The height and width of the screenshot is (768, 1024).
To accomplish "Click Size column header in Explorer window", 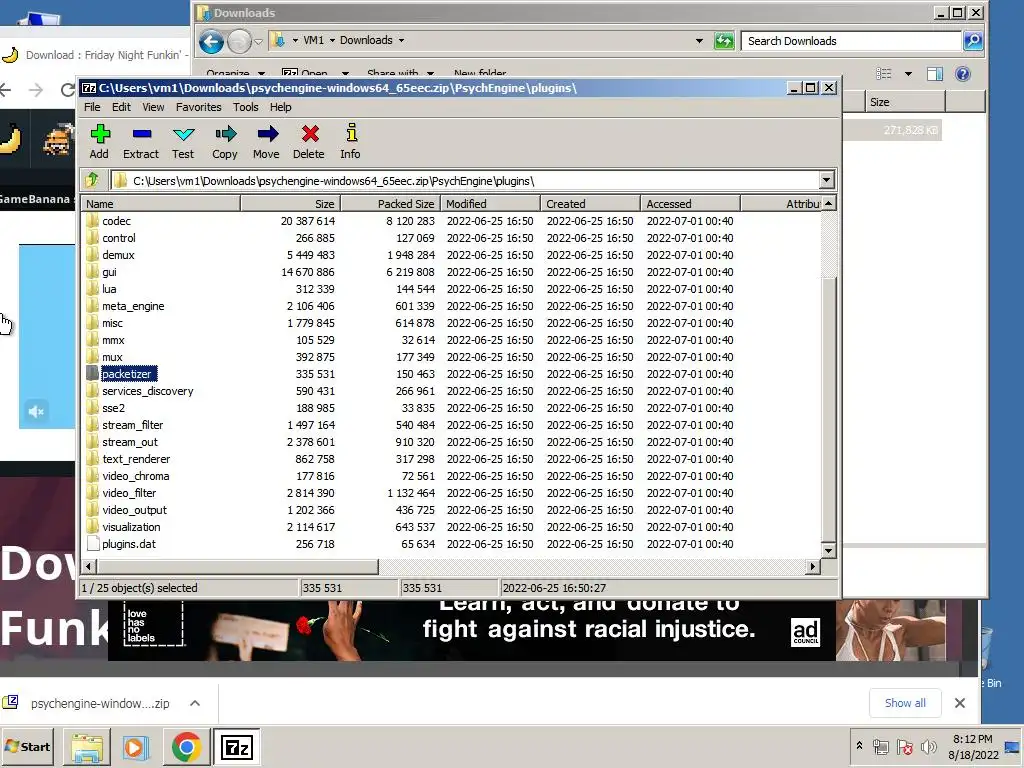I will [x=905, y=102].
